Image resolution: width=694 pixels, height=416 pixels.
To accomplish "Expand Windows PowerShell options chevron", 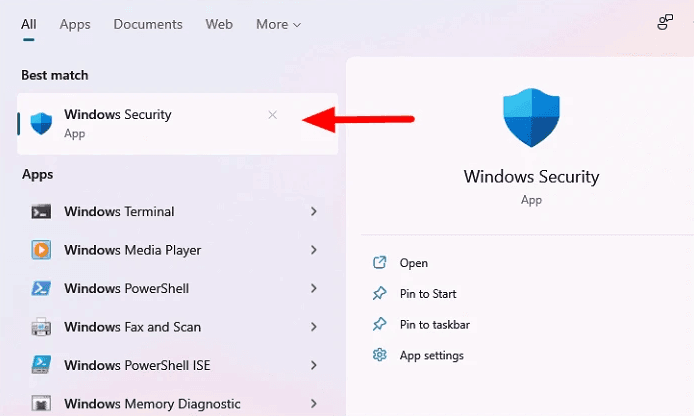I will [314, 289].
